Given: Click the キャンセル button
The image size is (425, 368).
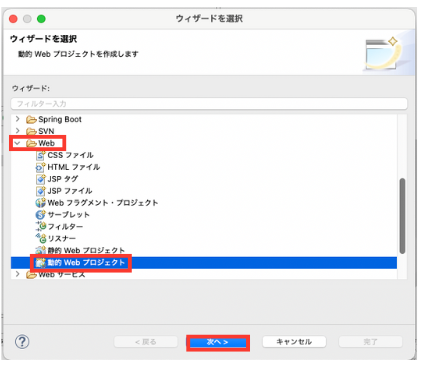Looking at the screenshot, I should pos(294,342).
